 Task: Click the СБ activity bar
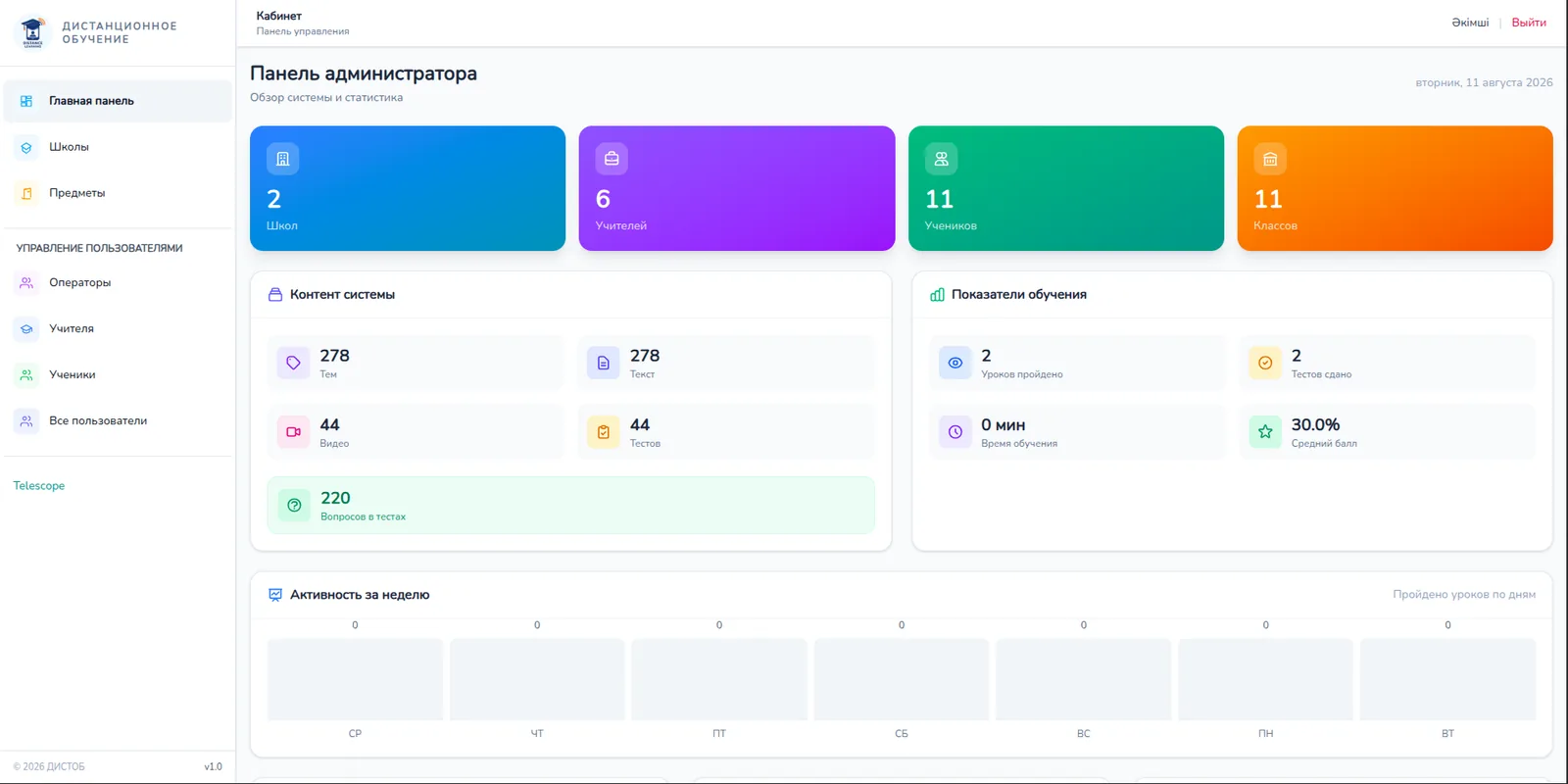pos(902,679)
